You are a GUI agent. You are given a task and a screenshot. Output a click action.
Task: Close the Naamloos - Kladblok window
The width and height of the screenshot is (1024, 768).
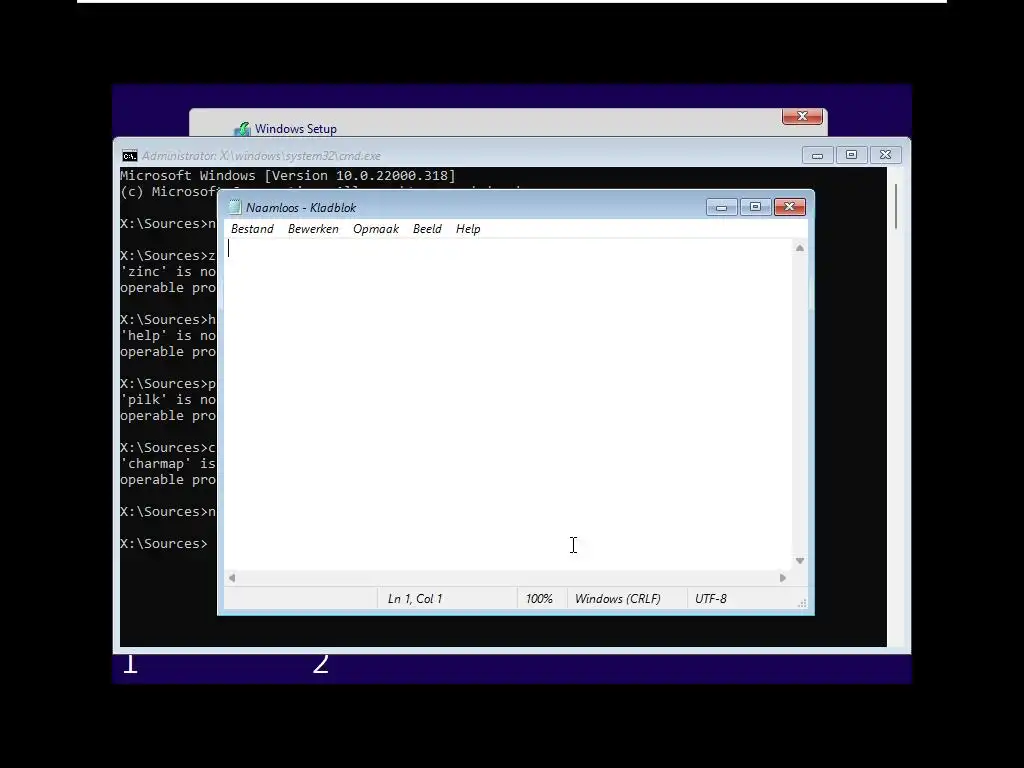pos(790,207)
